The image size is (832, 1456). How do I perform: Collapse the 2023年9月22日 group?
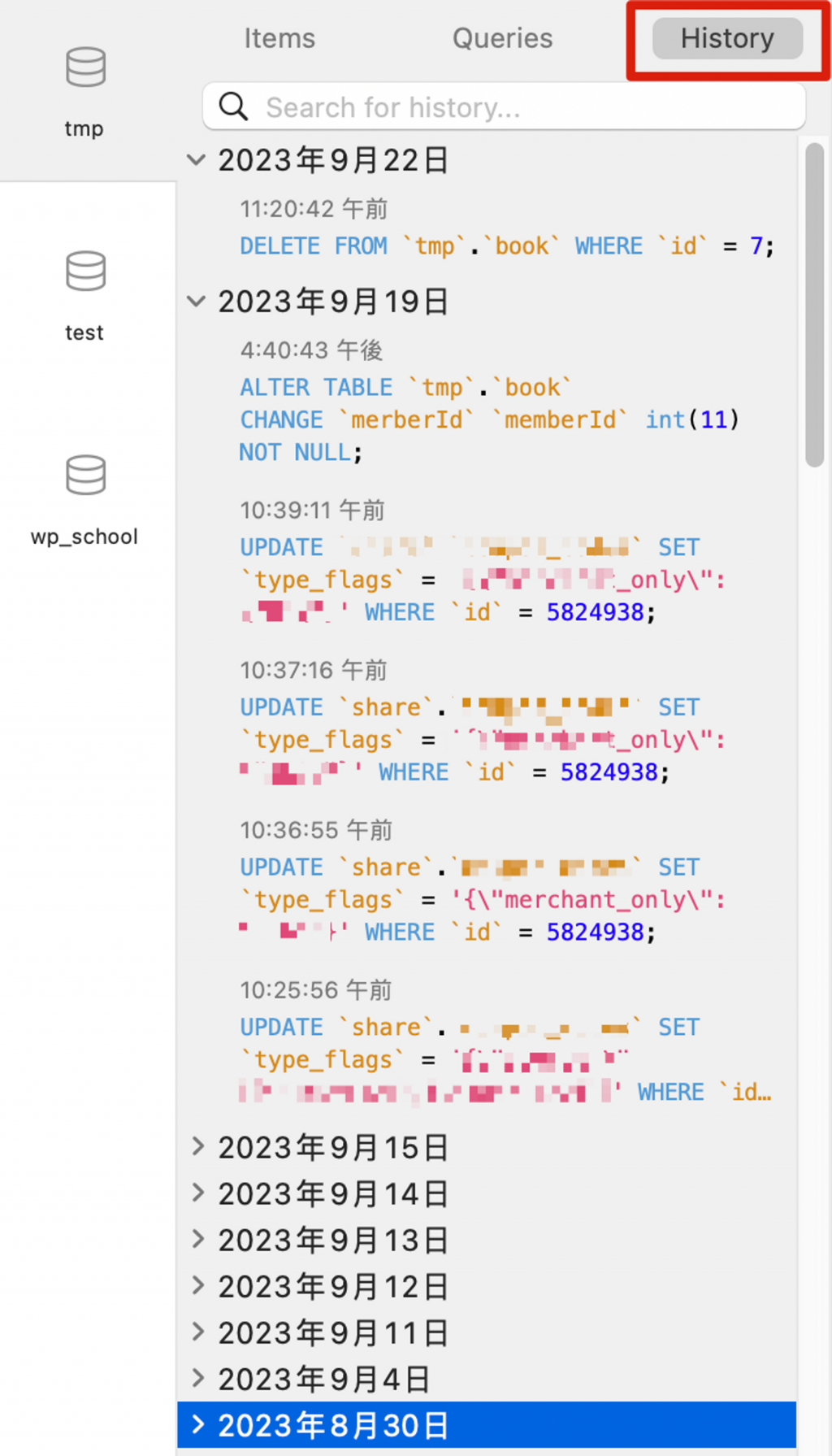[196, 159]
